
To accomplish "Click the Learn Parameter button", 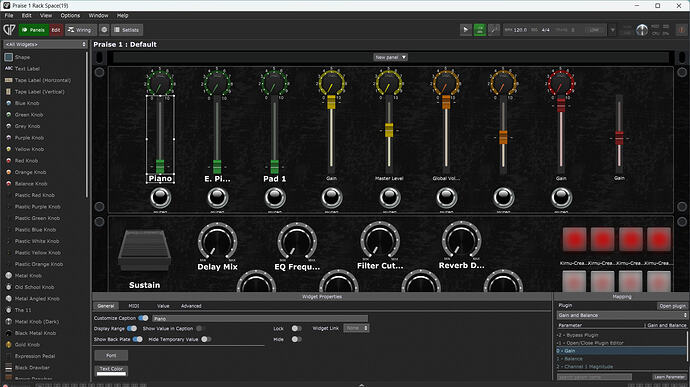I will point(669,377).
